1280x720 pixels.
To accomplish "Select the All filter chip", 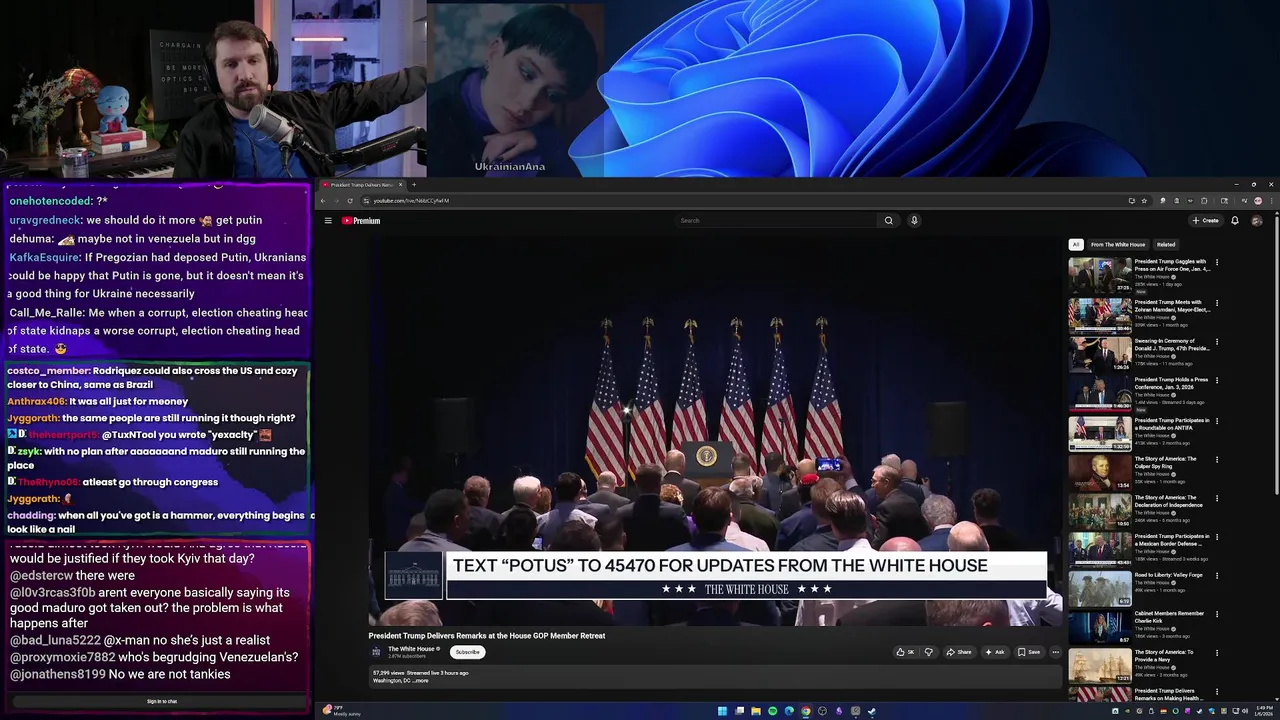I will point(1076,245).
